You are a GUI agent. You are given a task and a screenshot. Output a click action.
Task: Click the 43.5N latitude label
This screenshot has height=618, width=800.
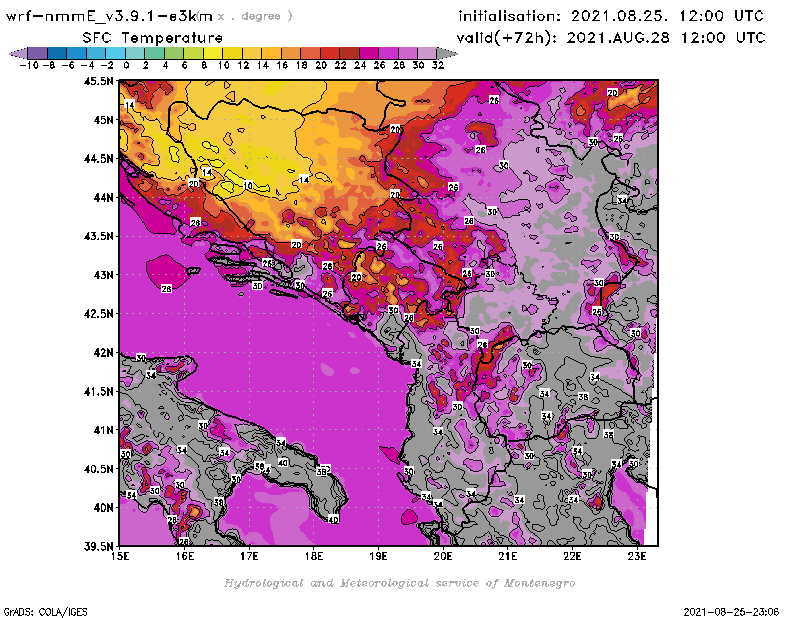pyautogui.click(x=98, y=236)
